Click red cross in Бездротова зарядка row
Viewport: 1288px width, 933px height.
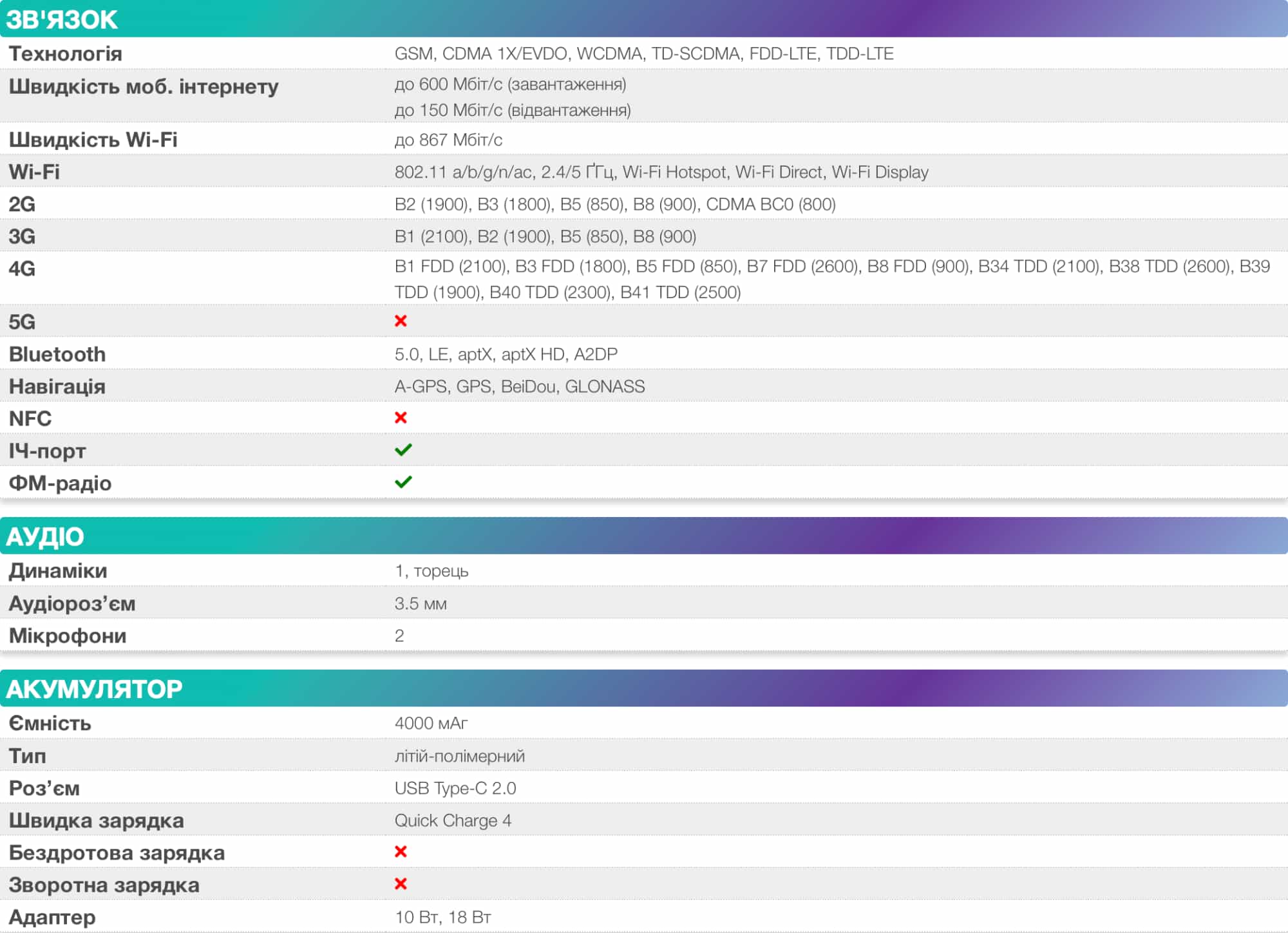[401, 851]
